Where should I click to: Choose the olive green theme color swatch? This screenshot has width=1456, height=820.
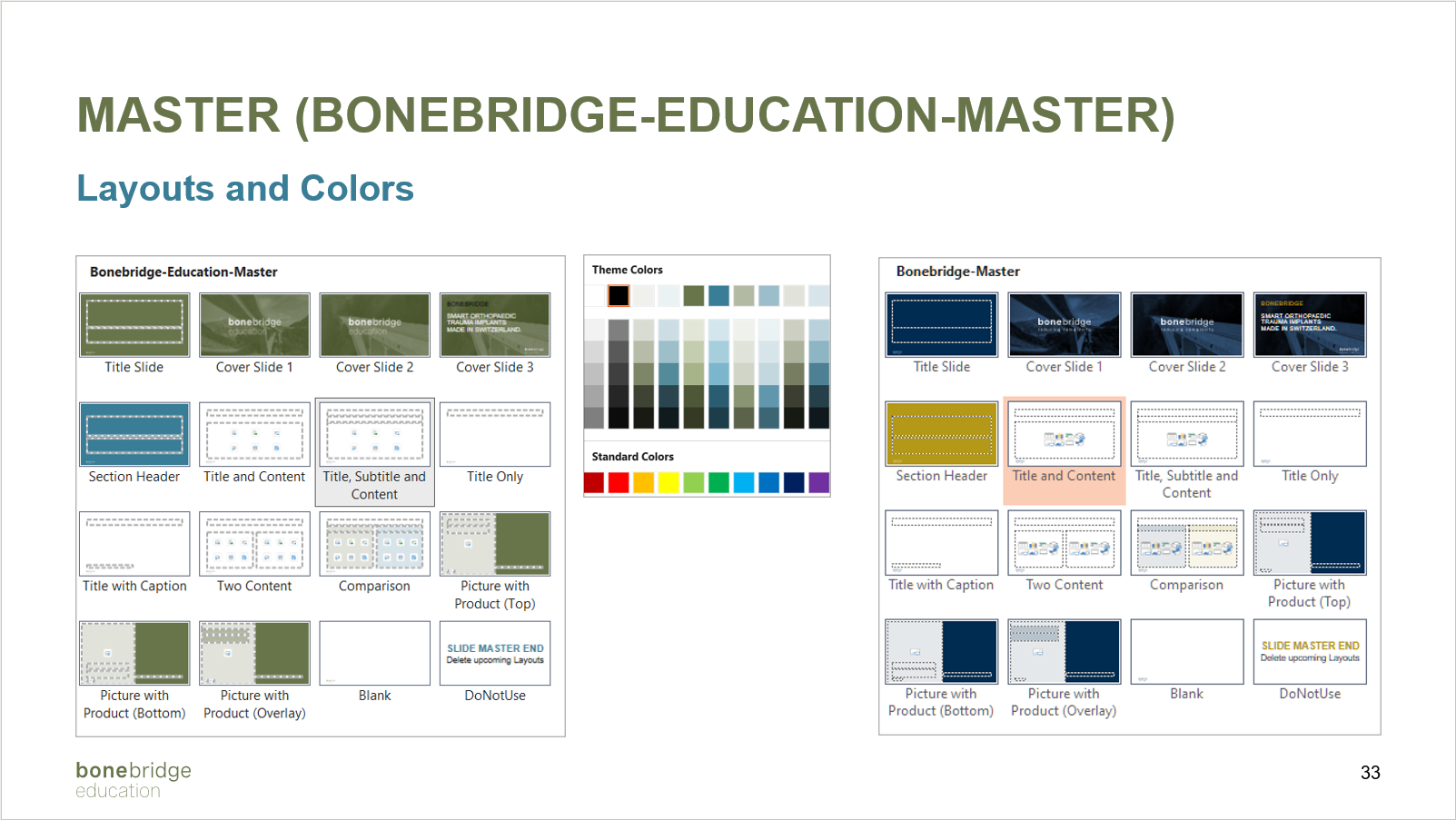point(694,295)
